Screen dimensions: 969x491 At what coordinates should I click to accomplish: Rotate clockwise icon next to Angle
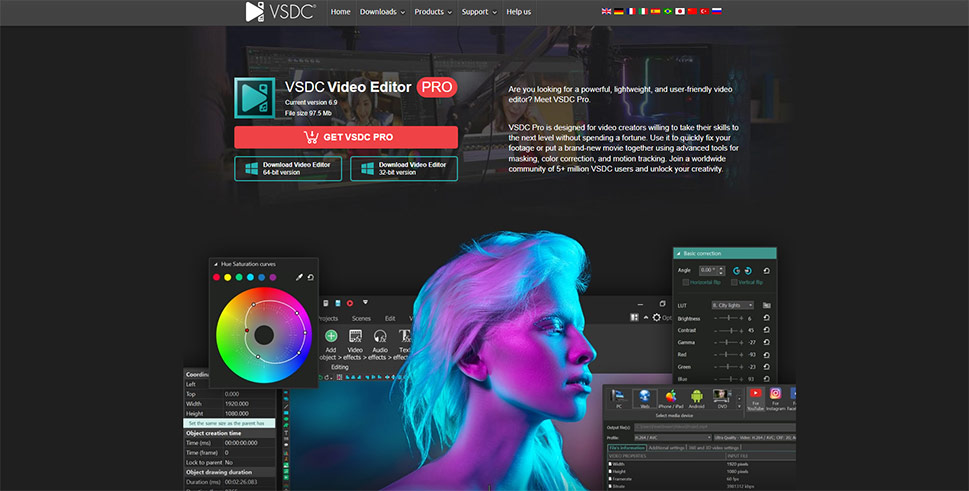[x=748, y=271]
